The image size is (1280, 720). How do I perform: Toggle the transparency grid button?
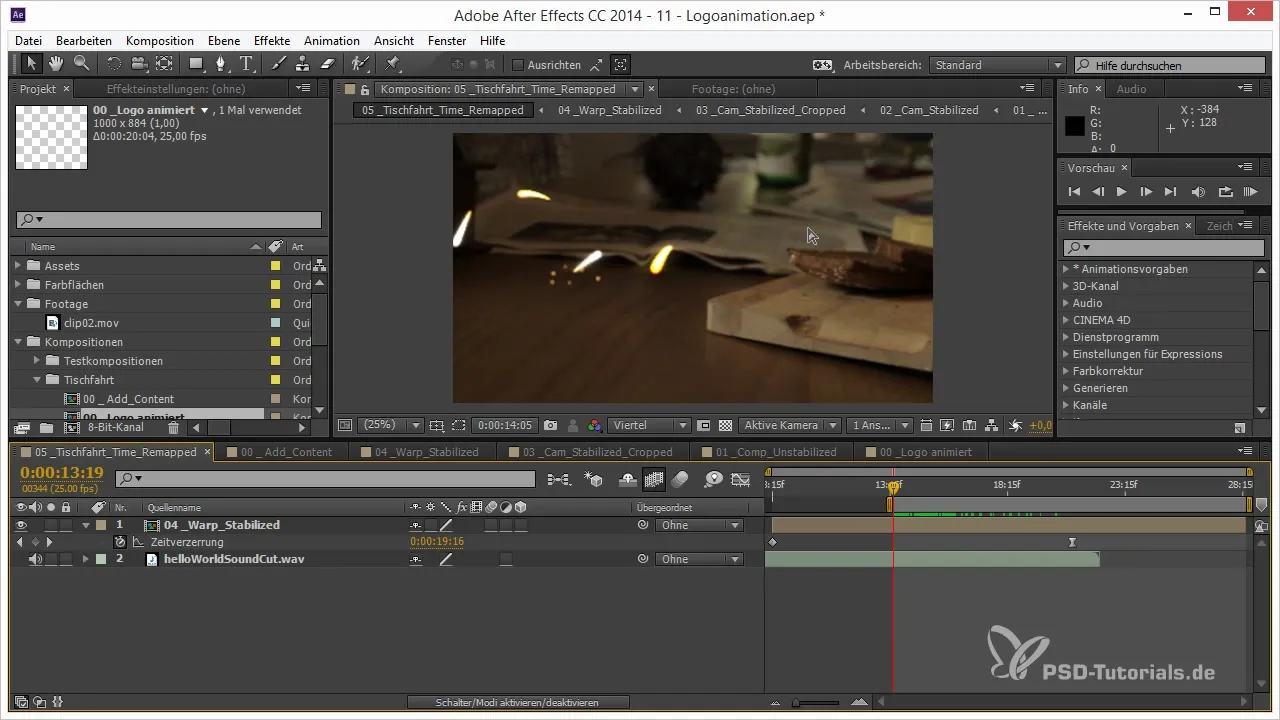[725, 425]
